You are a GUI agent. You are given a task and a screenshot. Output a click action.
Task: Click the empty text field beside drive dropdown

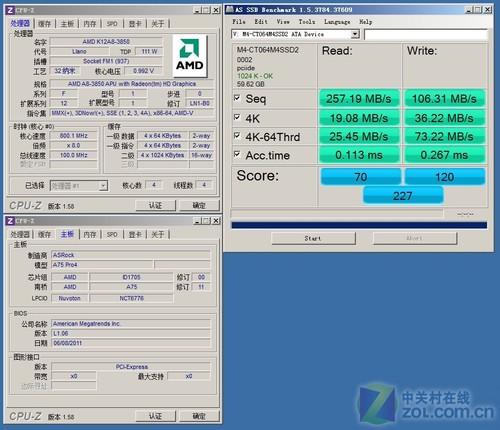point(426,34)
